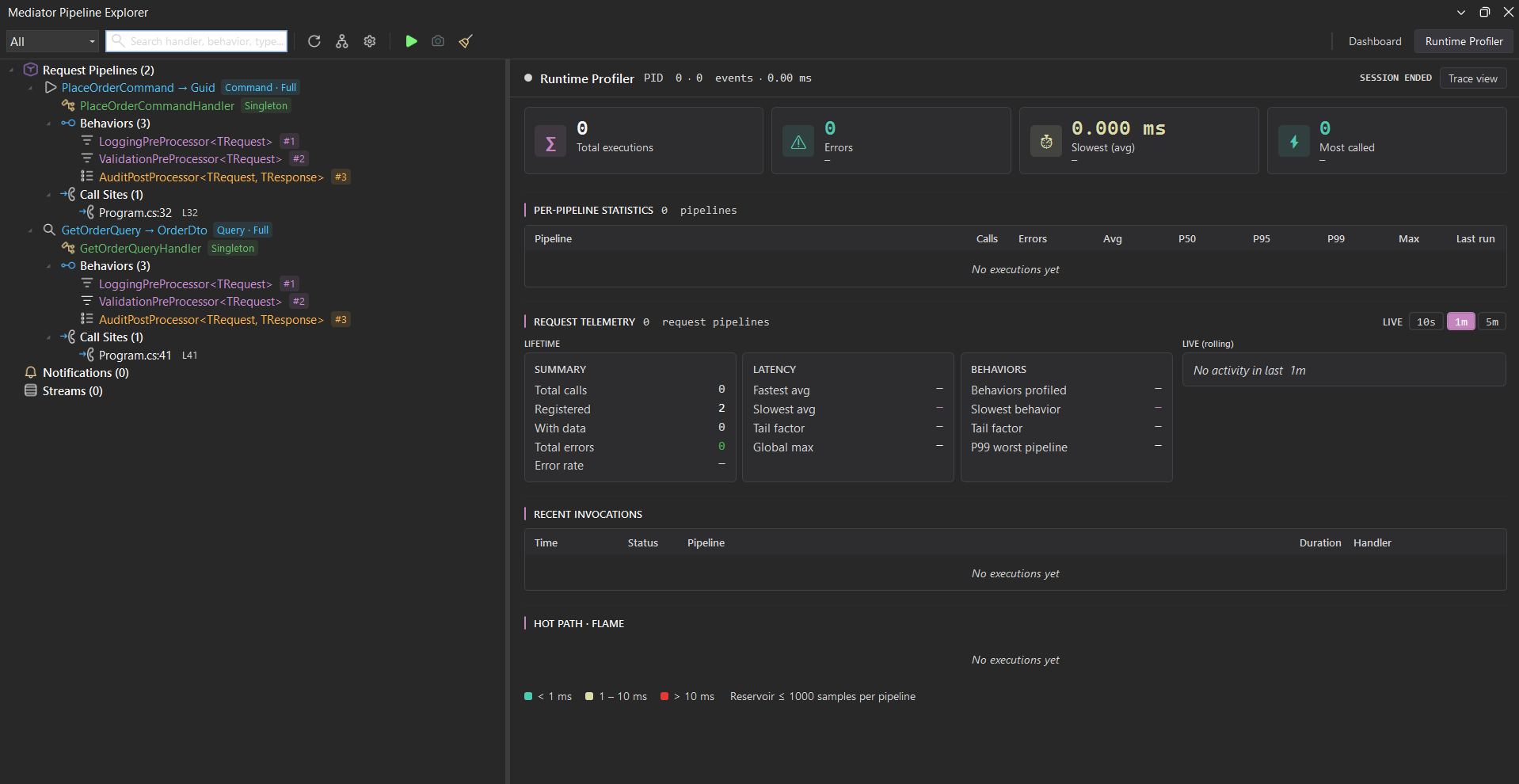This screenshot has height=784, width=1519.
Task: Open settings via the gear icon
Action: pyautogui.click(x=370, y=41)
